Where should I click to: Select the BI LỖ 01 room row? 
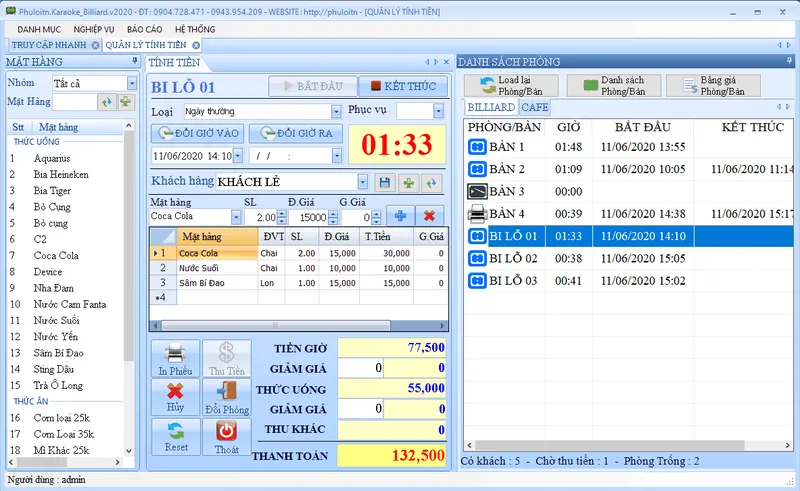(629, 236)
